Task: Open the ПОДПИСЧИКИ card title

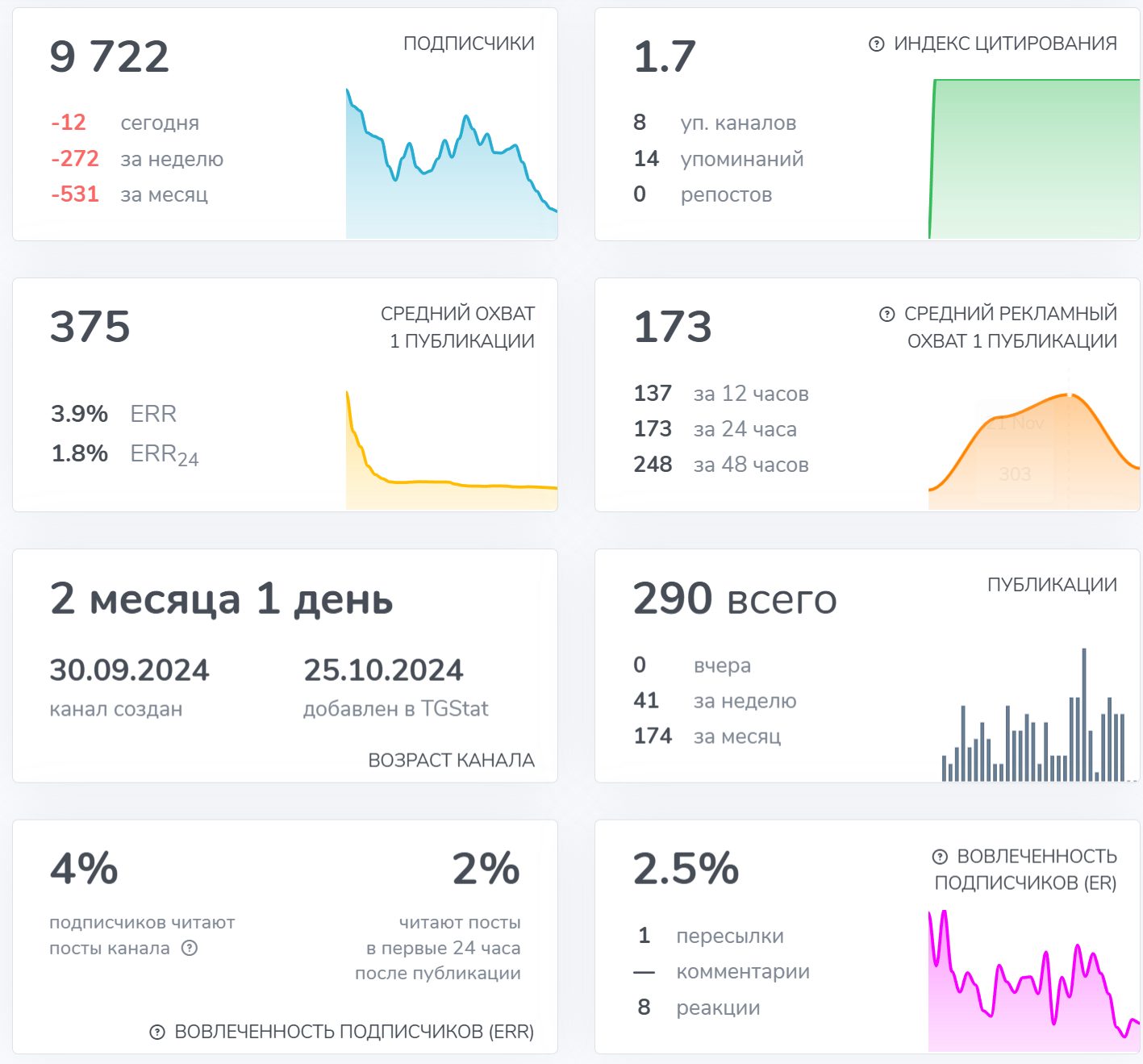Action: (469, 44)
